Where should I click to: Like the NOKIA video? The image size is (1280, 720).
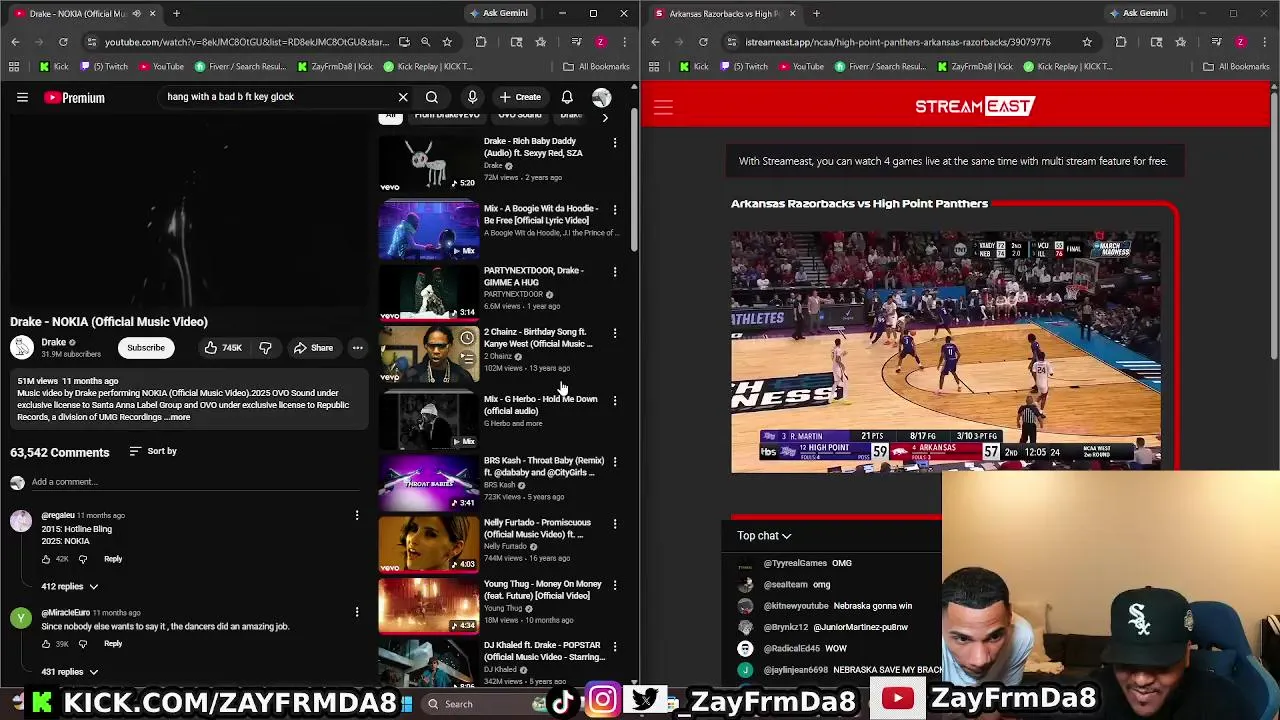(x=224, y=348)
